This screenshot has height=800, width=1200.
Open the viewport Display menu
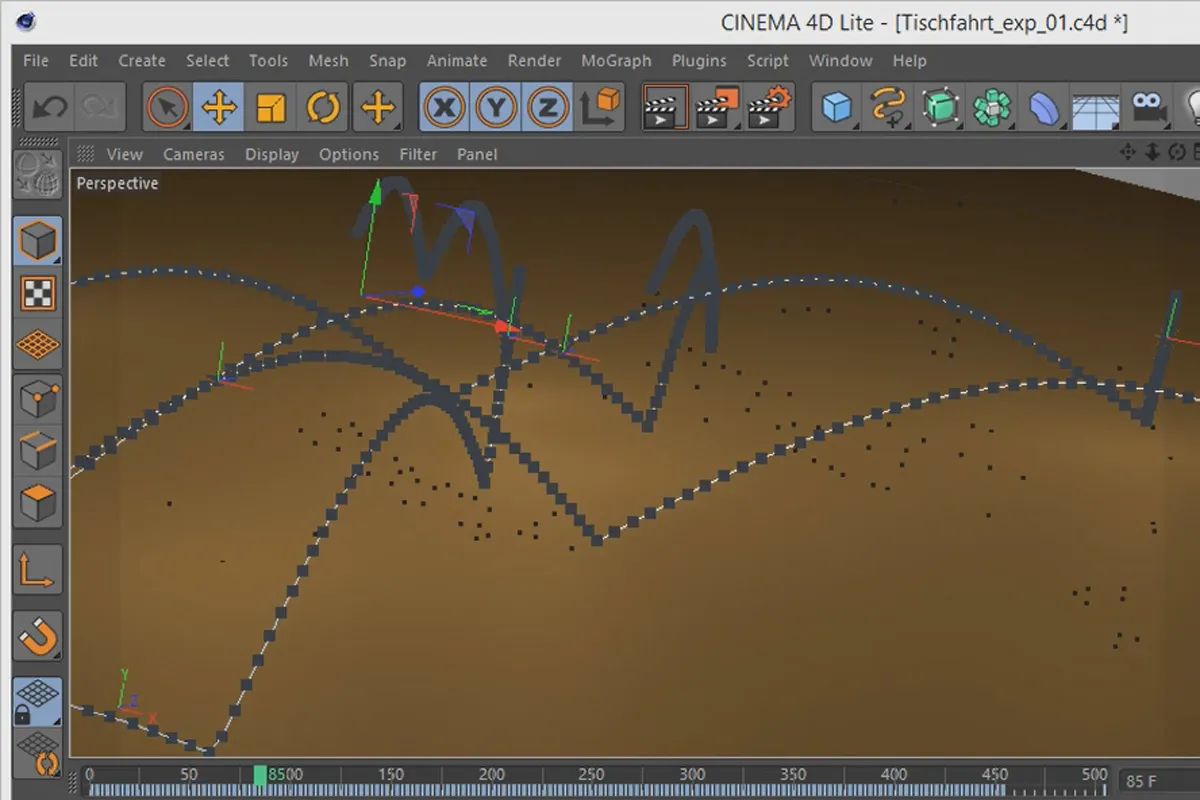click(272, 154)
